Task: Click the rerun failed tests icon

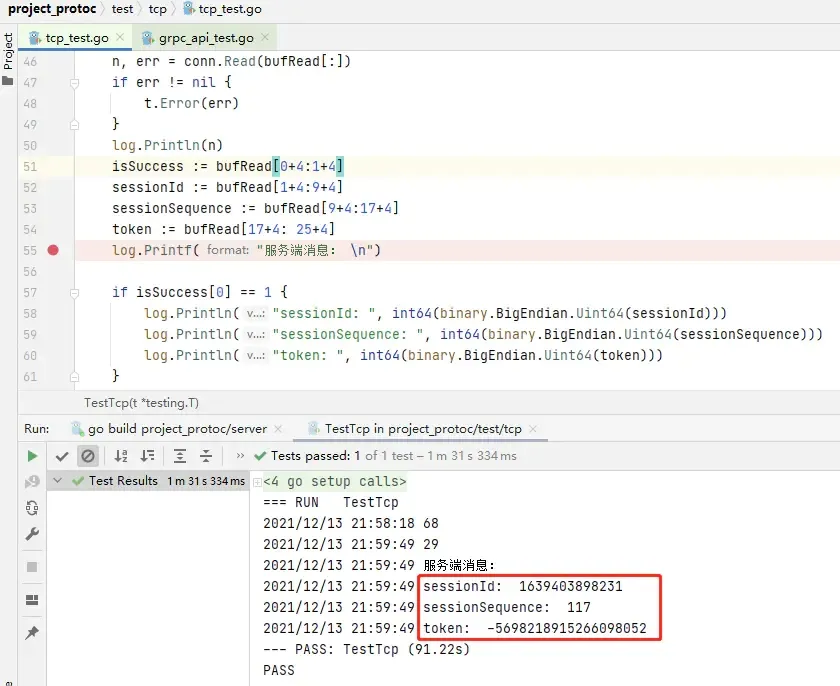Action: click(x=31, y=482)
